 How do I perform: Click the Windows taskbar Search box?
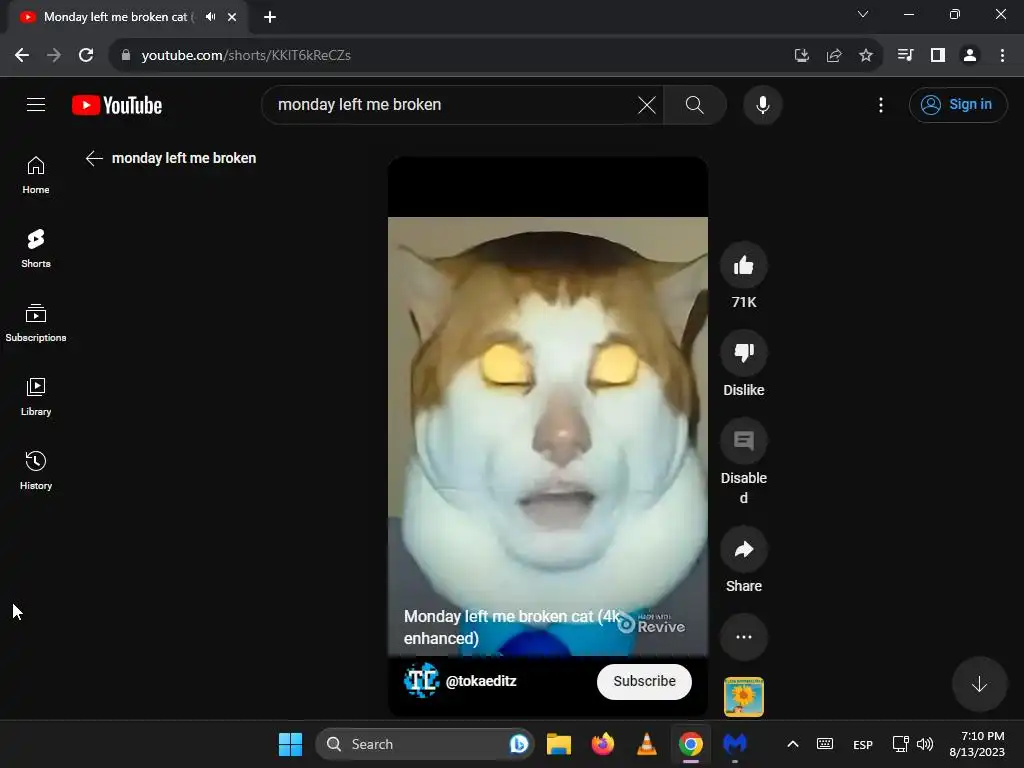coord(424,744)
